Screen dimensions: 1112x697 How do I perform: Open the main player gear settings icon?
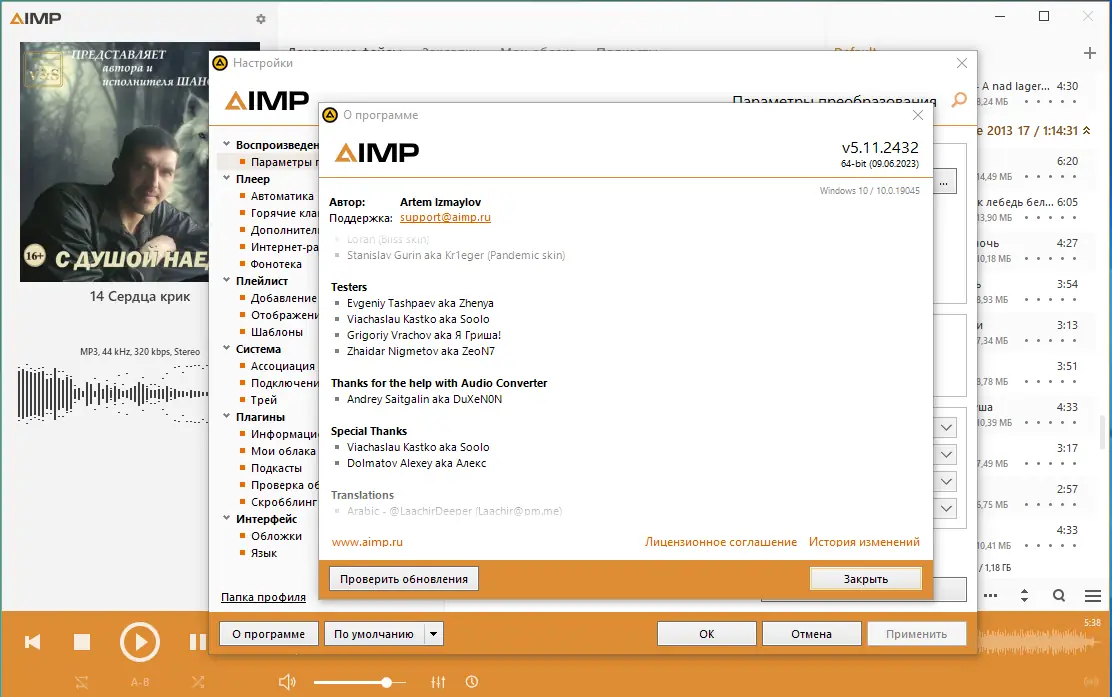point(261,19)
